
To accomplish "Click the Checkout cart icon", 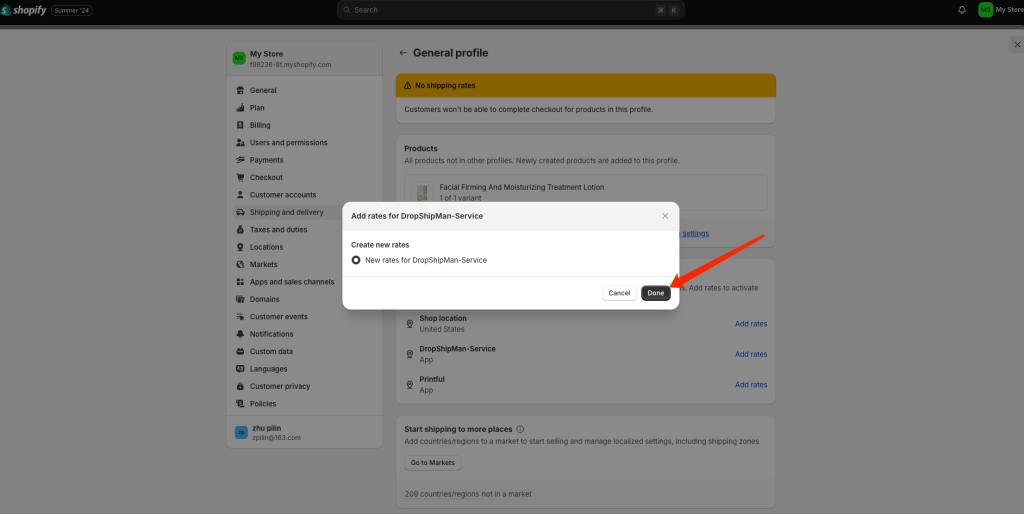I will coord(240,178).
